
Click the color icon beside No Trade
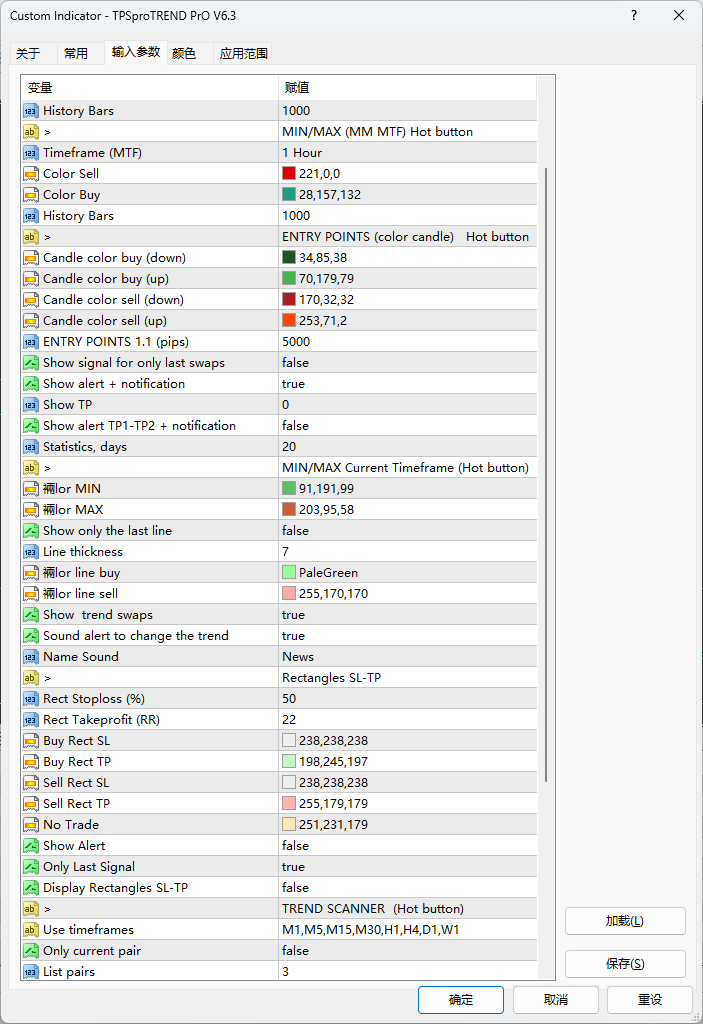[31, 825]
